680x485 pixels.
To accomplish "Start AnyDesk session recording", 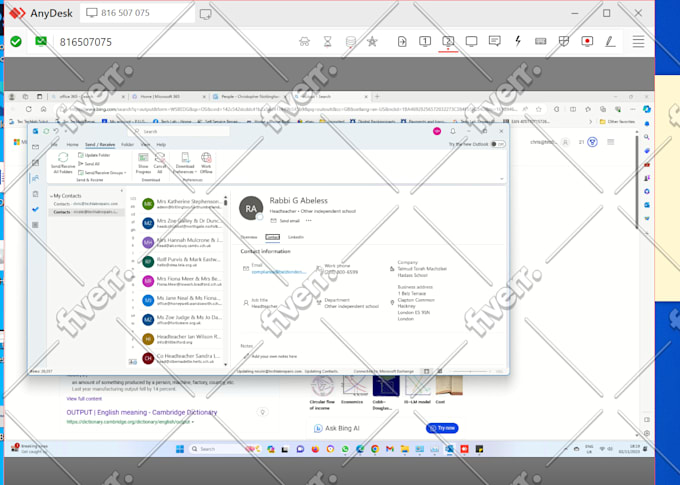I will (587, 41).
